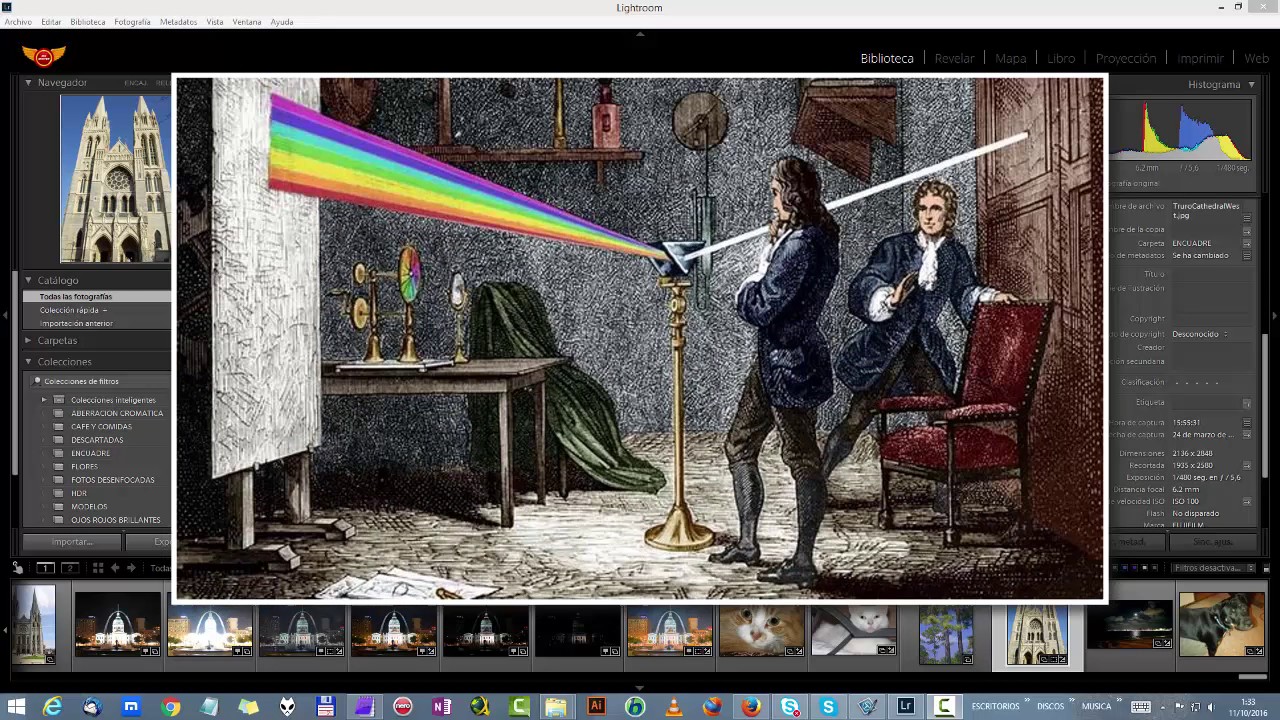This screenshot has height=720, width=1280.
Task: Open the Biblioteca menu
Action: pos(88,22)
